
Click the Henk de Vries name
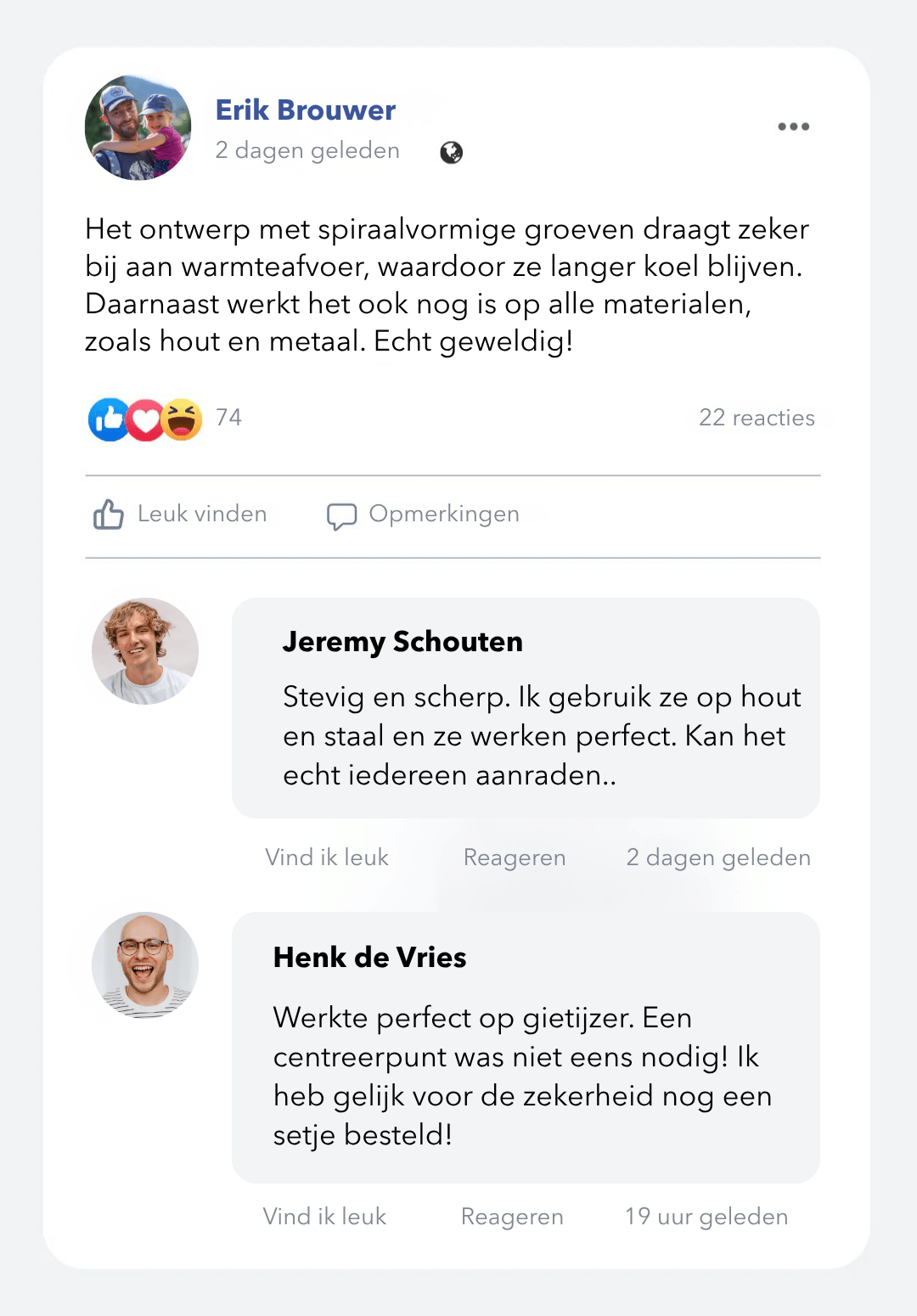pos(369,958)
